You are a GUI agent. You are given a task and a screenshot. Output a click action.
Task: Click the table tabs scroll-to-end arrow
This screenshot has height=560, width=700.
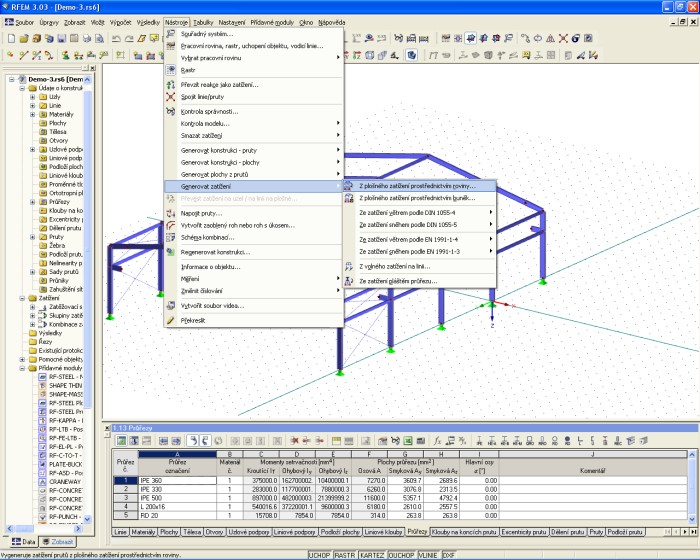(x=693, y=532)
